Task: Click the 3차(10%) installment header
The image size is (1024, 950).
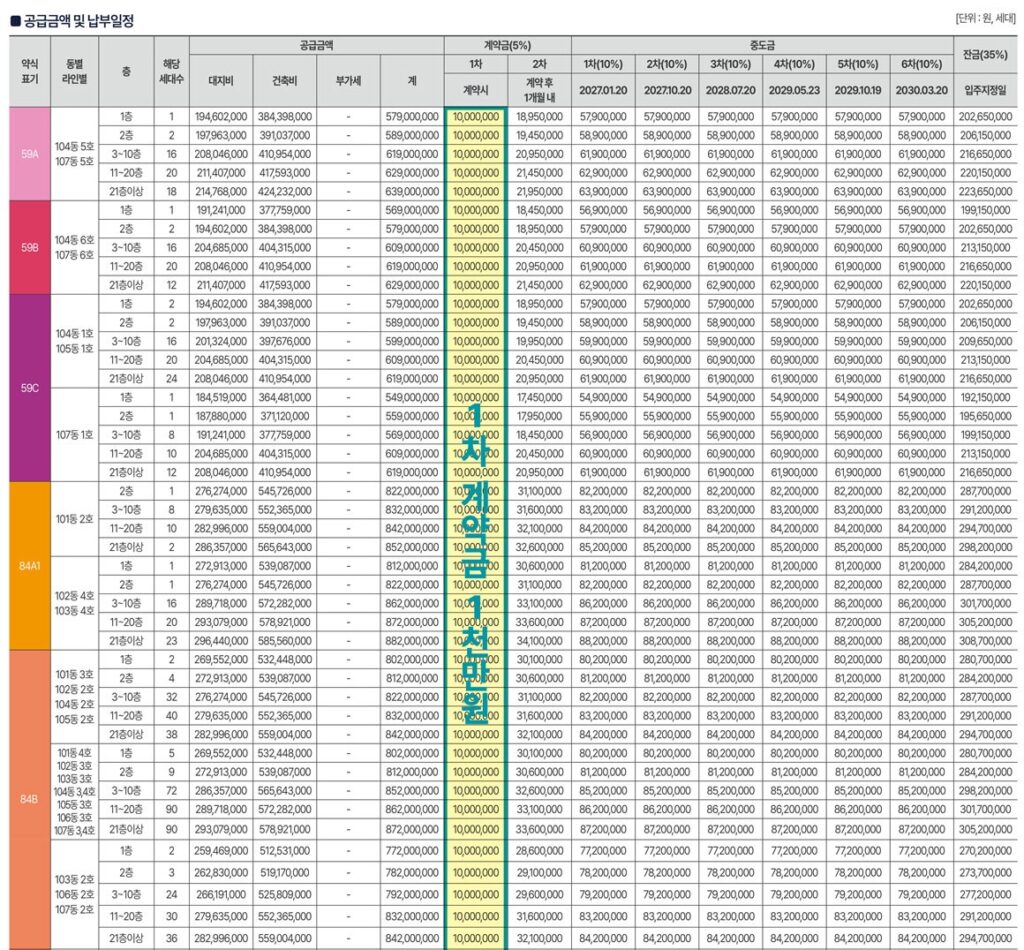Action: point(730,64)
